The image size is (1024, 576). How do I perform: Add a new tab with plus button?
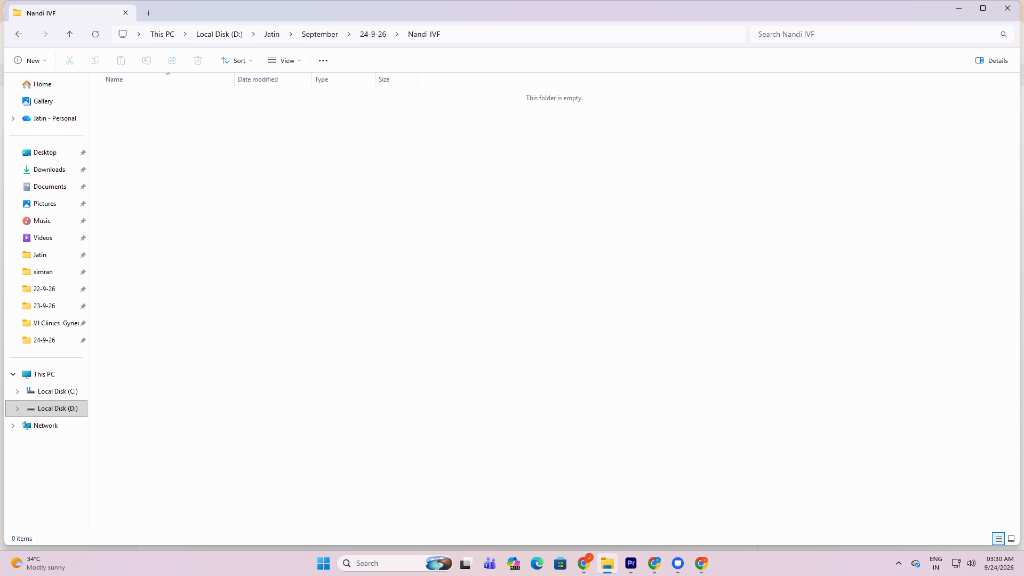click(148, 12)
